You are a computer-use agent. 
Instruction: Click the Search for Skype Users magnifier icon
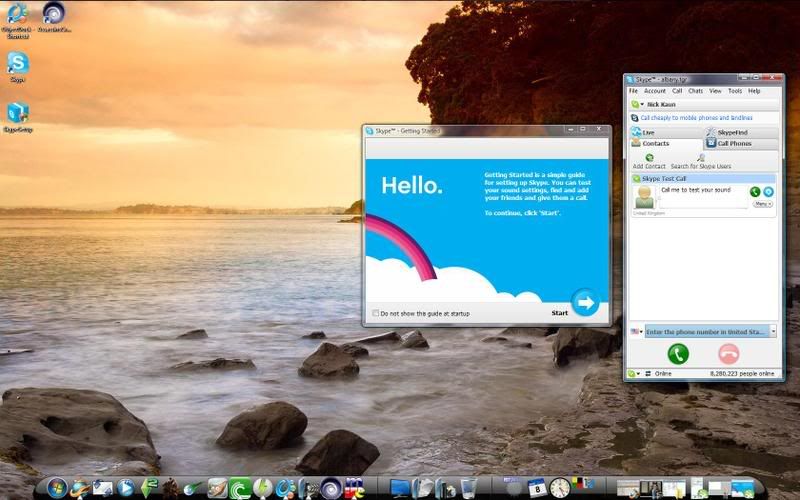(x=701, y=158)
